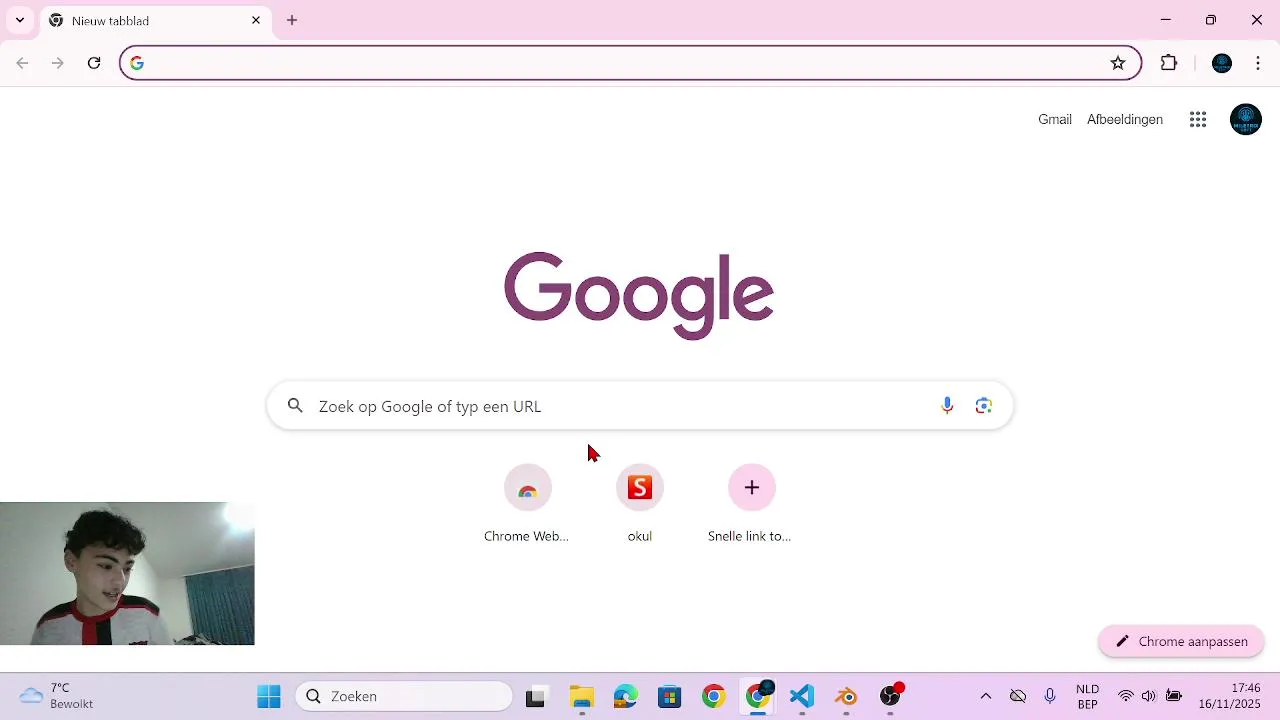
Task: Click the Google search box
Action: [x=640, y=406]
